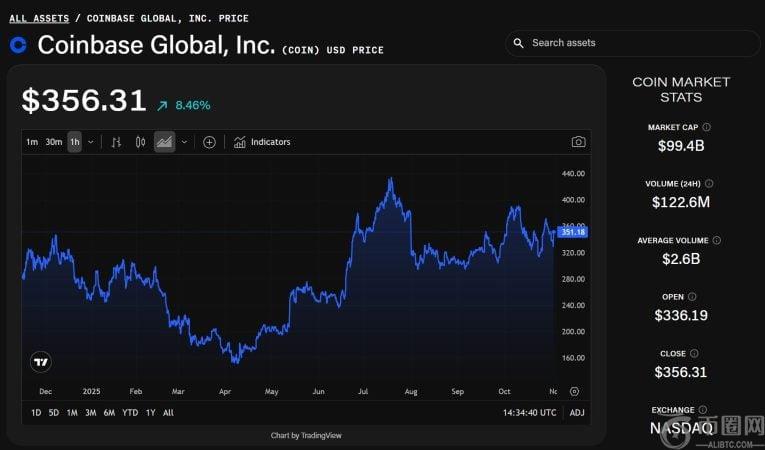Select the YTD date range
The width and height of the screenshot is (765, 450).
130,412
